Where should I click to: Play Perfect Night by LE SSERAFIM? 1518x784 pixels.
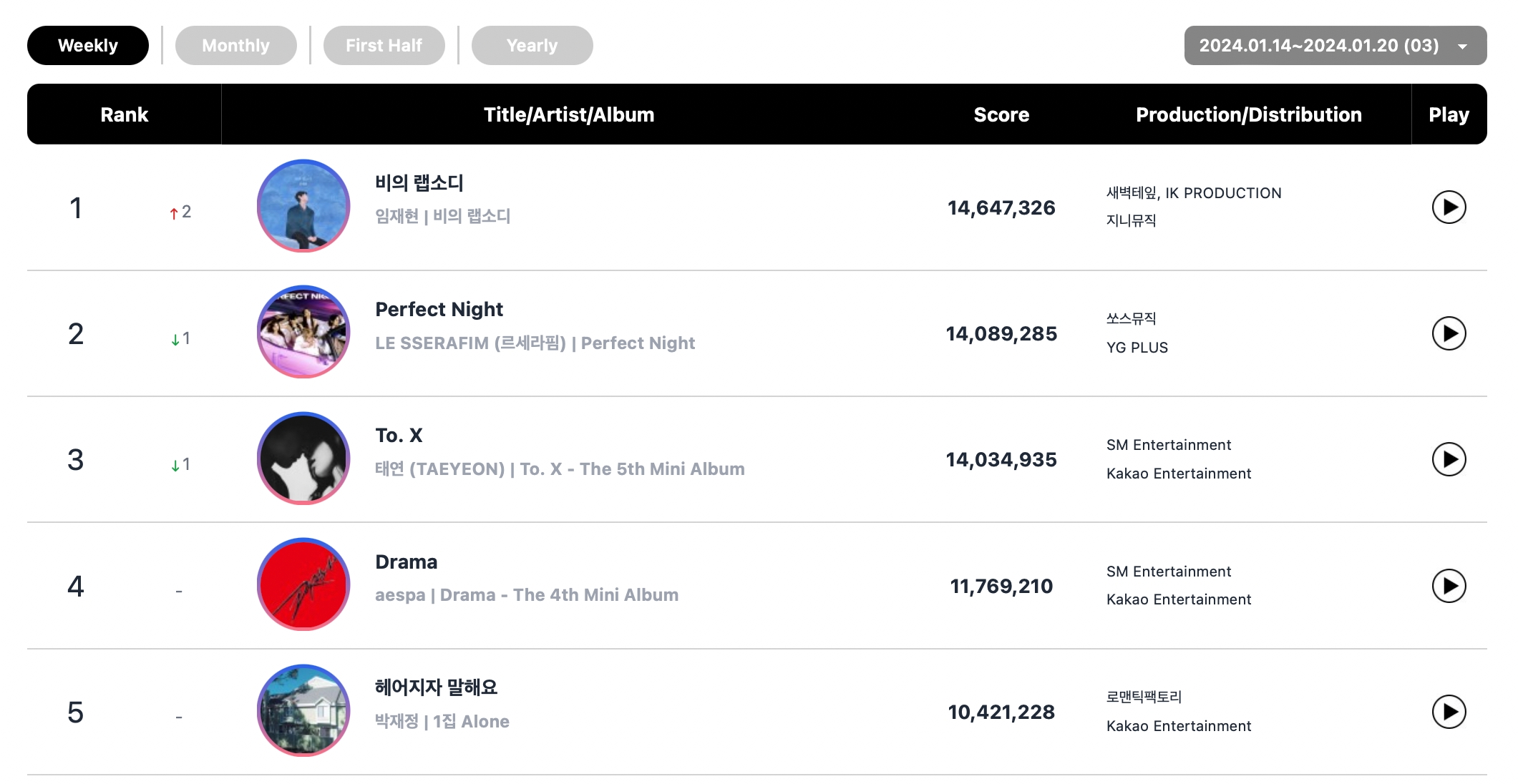pyautogui.click(x=1448, y=333)
